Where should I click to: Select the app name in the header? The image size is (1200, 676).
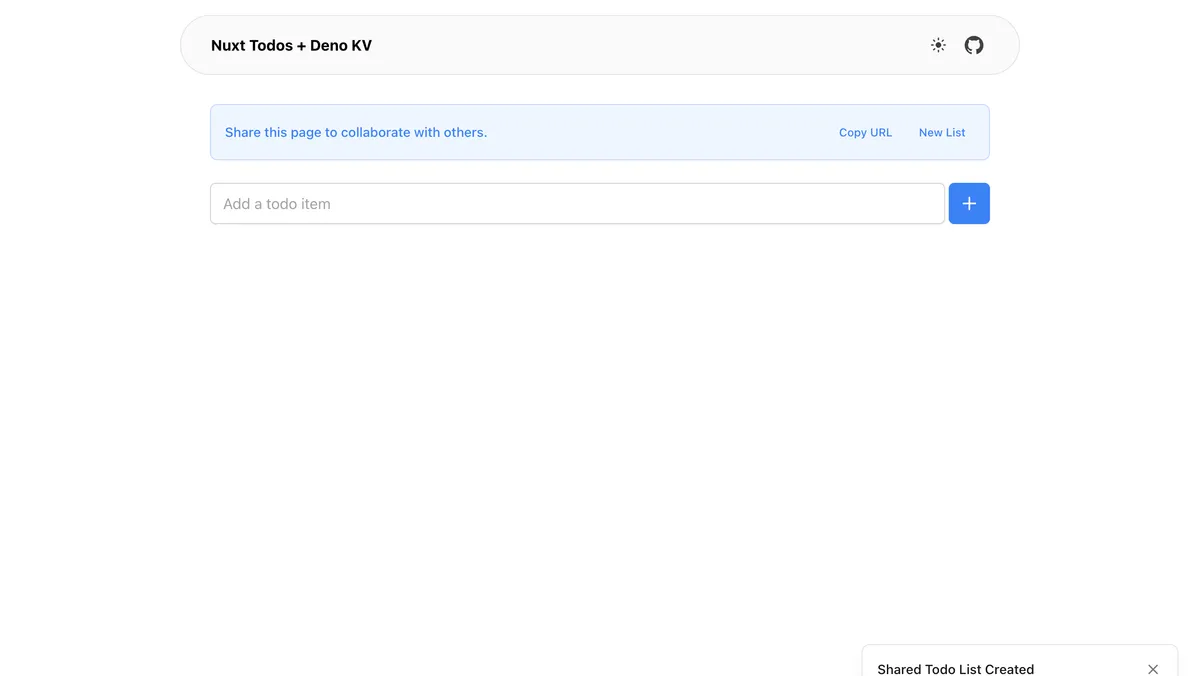pos(291,45)
